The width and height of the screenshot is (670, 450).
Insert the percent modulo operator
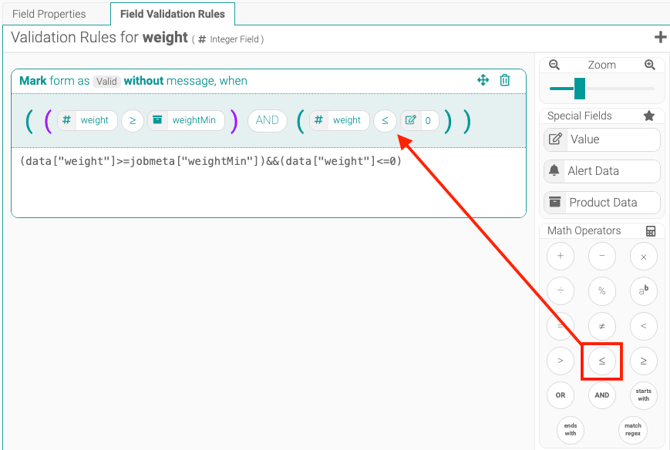click(602, 291)
